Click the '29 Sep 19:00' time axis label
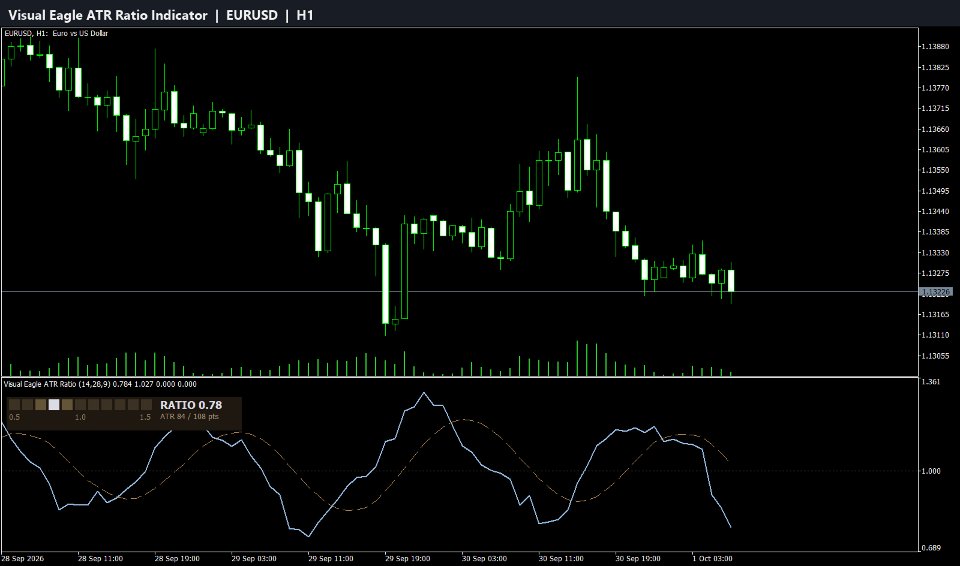960x566 pixels. pyautogui.click(x=407, y=559)
